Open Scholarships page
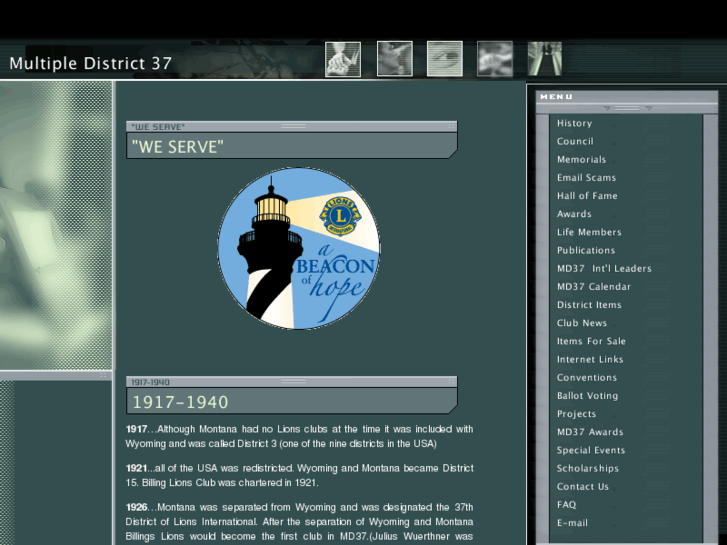 [x=587, y=468]
